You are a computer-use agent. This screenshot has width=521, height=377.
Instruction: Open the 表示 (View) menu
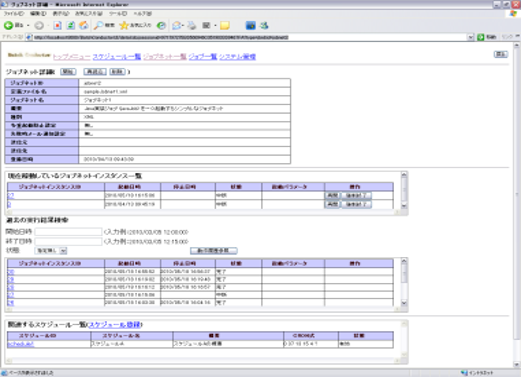click(x=61, y=14)
